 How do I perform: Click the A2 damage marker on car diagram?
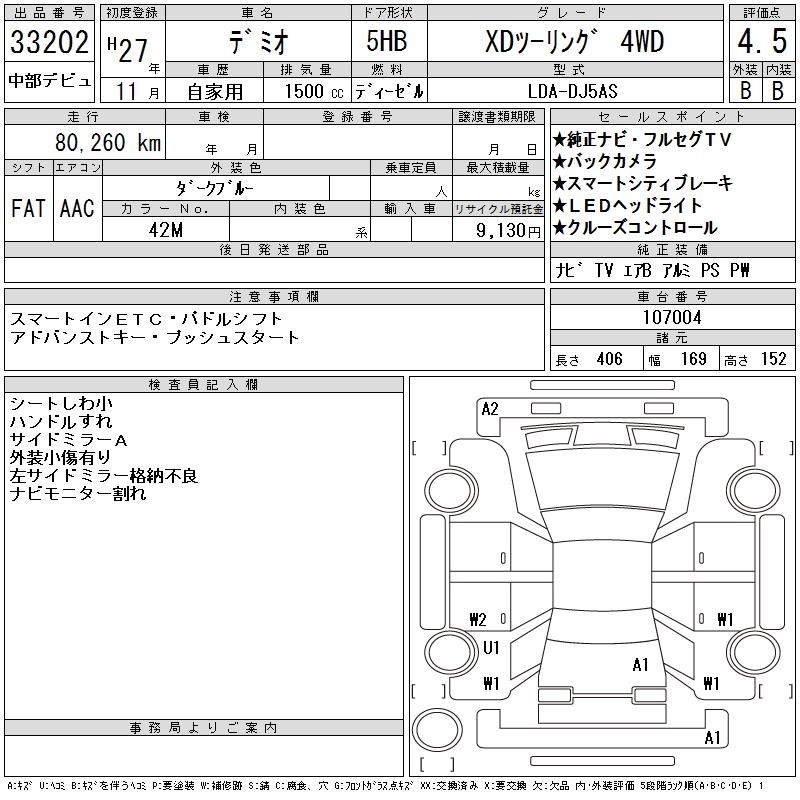tap(490, 408)
